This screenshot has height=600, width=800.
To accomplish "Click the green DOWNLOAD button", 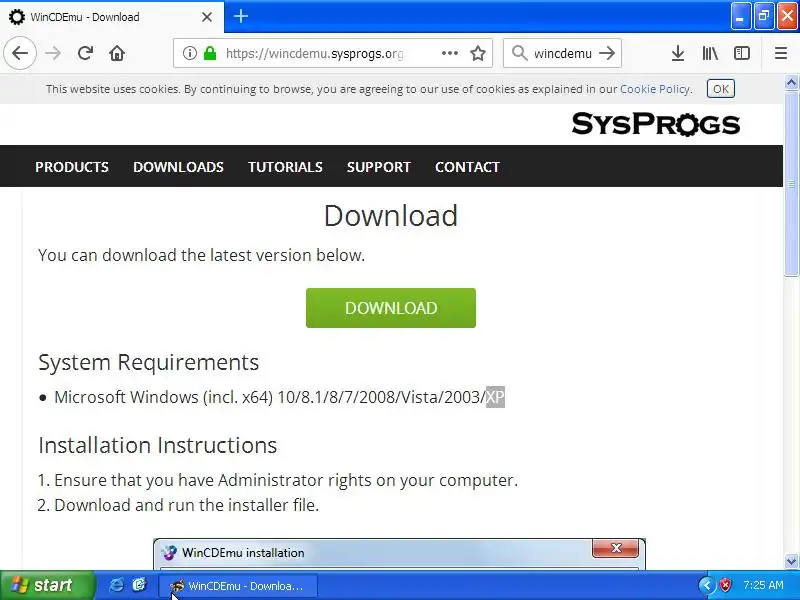I will coord(391,308).
